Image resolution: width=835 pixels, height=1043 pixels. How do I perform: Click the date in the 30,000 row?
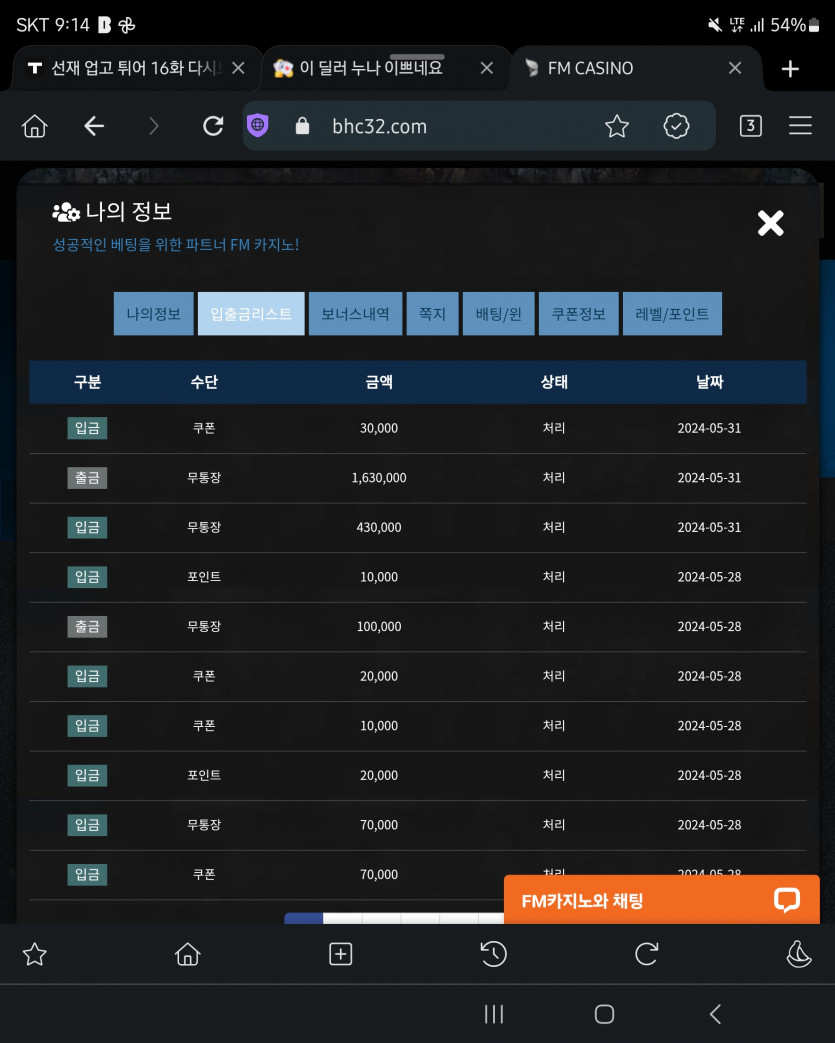[709, 428]
